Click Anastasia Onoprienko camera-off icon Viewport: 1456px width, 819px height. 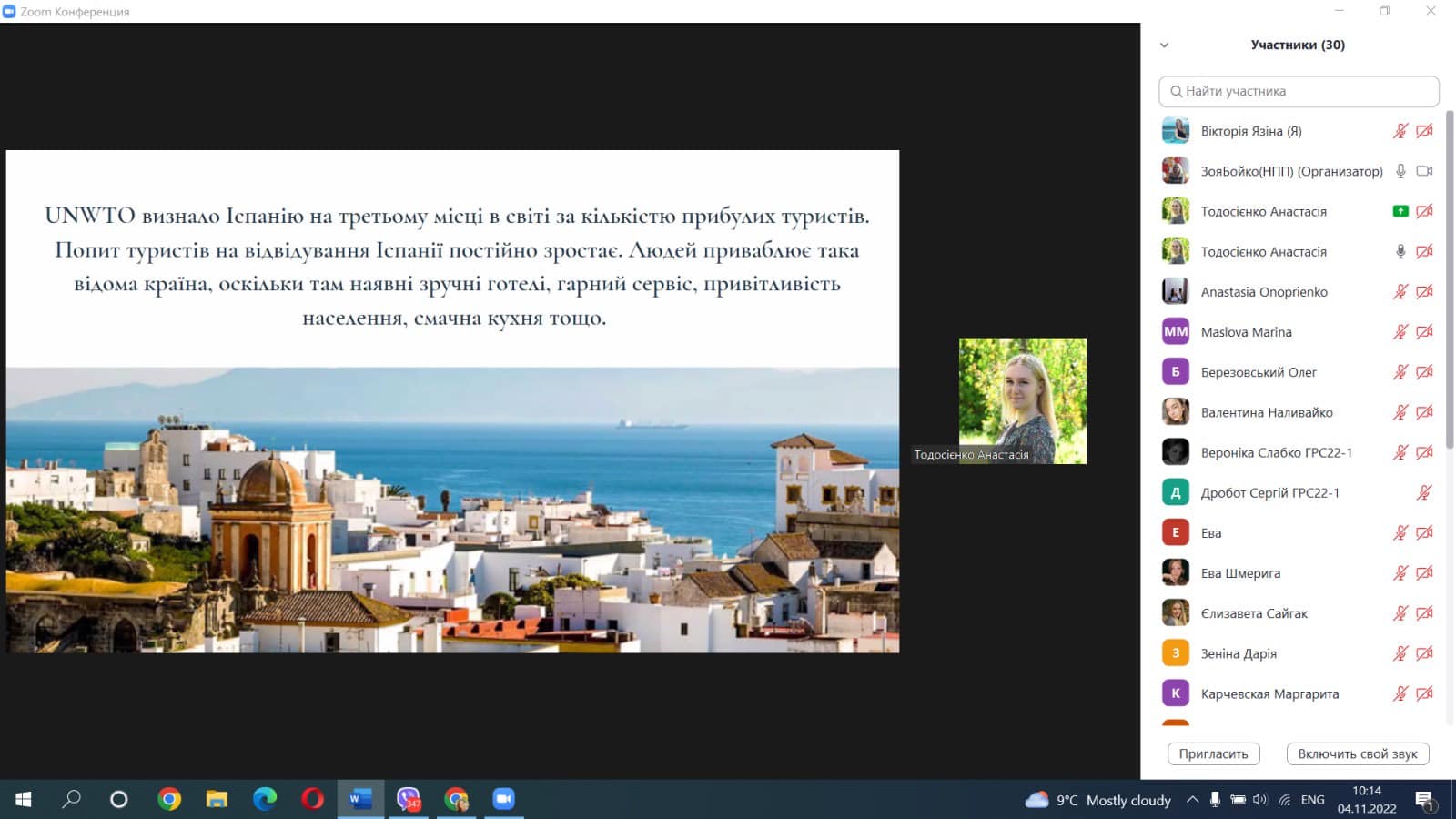(x=1425, y=292)
